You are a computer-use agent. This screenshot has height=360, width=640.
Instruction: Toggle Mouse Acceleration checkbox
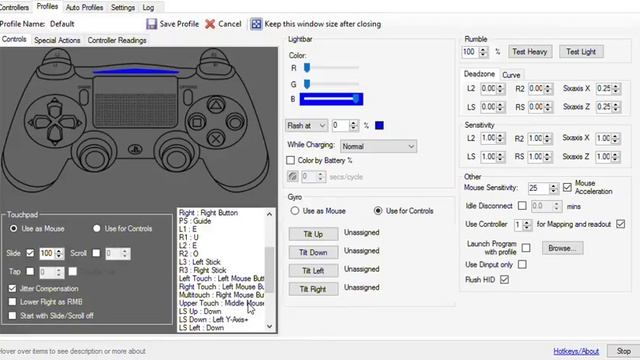pyautogui.click(x=567, y=187)
